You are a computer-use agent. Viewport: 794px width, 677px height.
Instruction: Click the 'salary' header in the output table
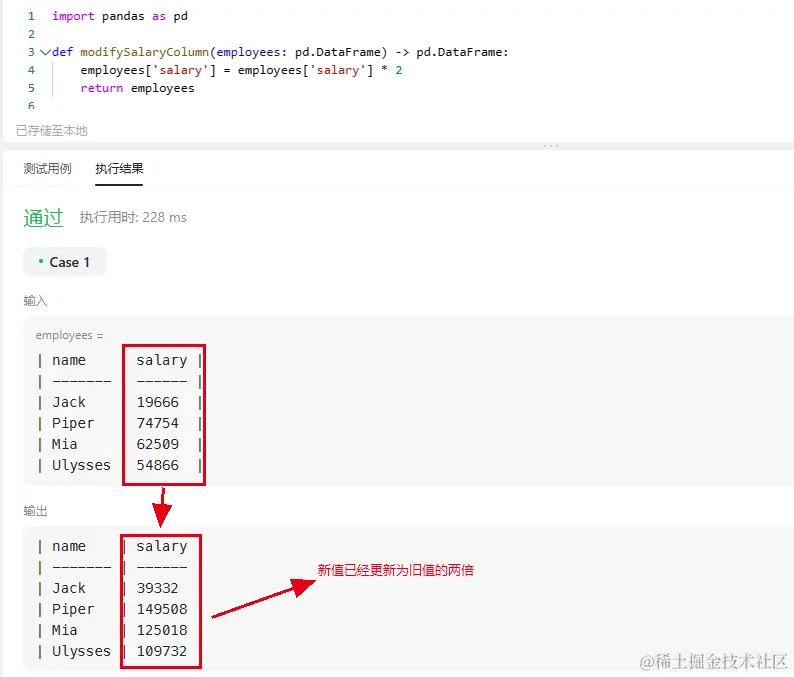point(162,546)
